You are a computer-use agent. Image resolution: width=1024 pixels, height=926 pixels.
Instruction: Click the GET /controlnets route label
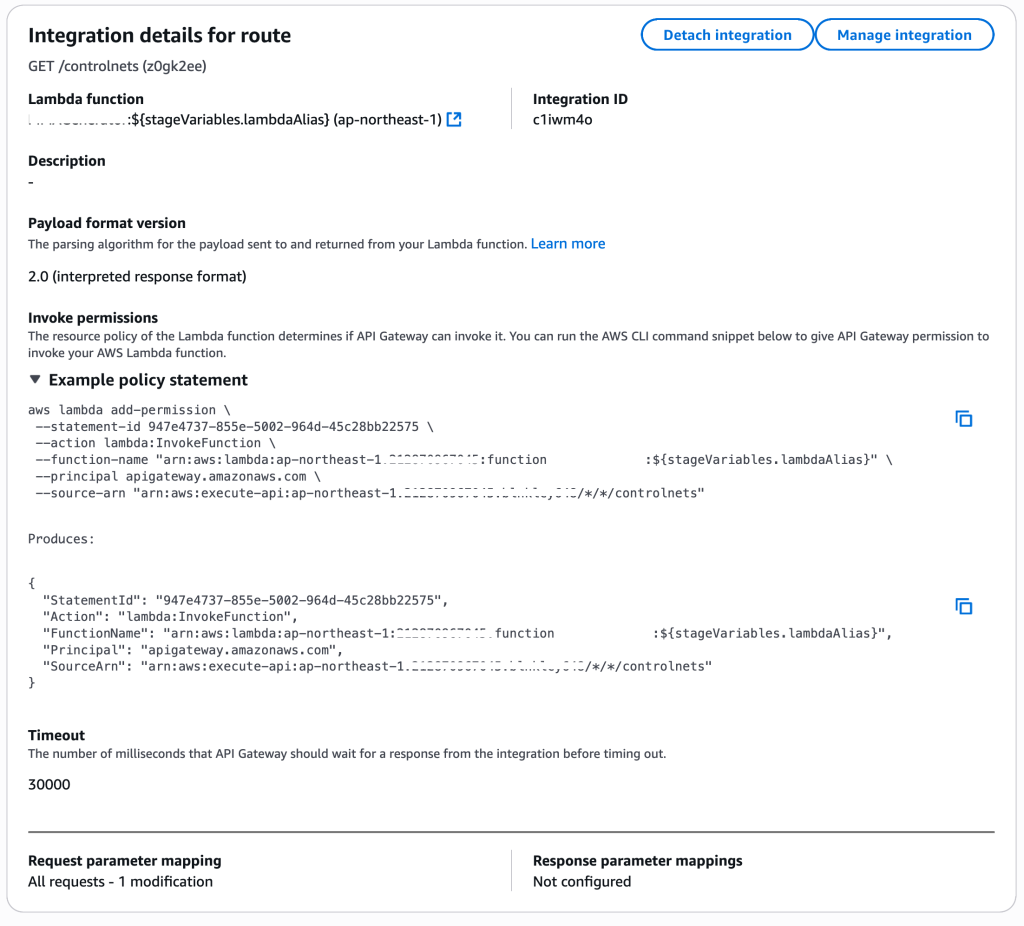click(x=117, y=67)
